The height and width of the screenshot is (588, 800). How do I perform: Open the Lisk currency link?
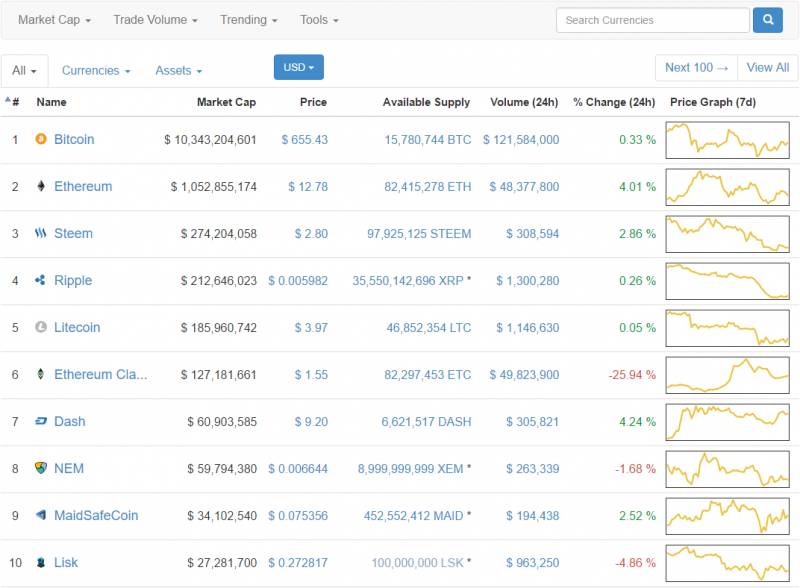(x=66, y=562)
